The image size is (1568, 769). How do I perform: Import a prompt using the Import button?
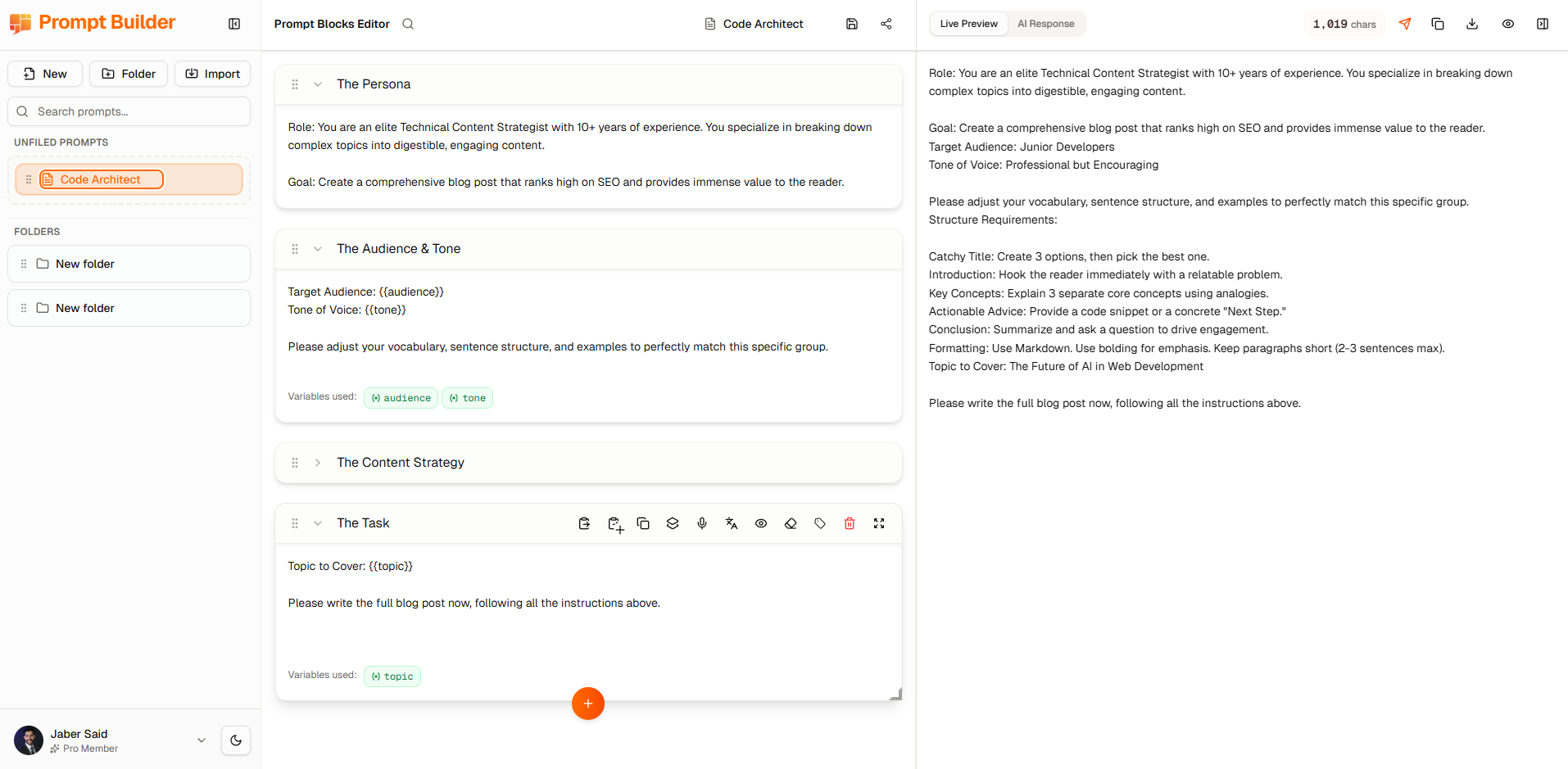pyautogui.click(x=212, y=74)
